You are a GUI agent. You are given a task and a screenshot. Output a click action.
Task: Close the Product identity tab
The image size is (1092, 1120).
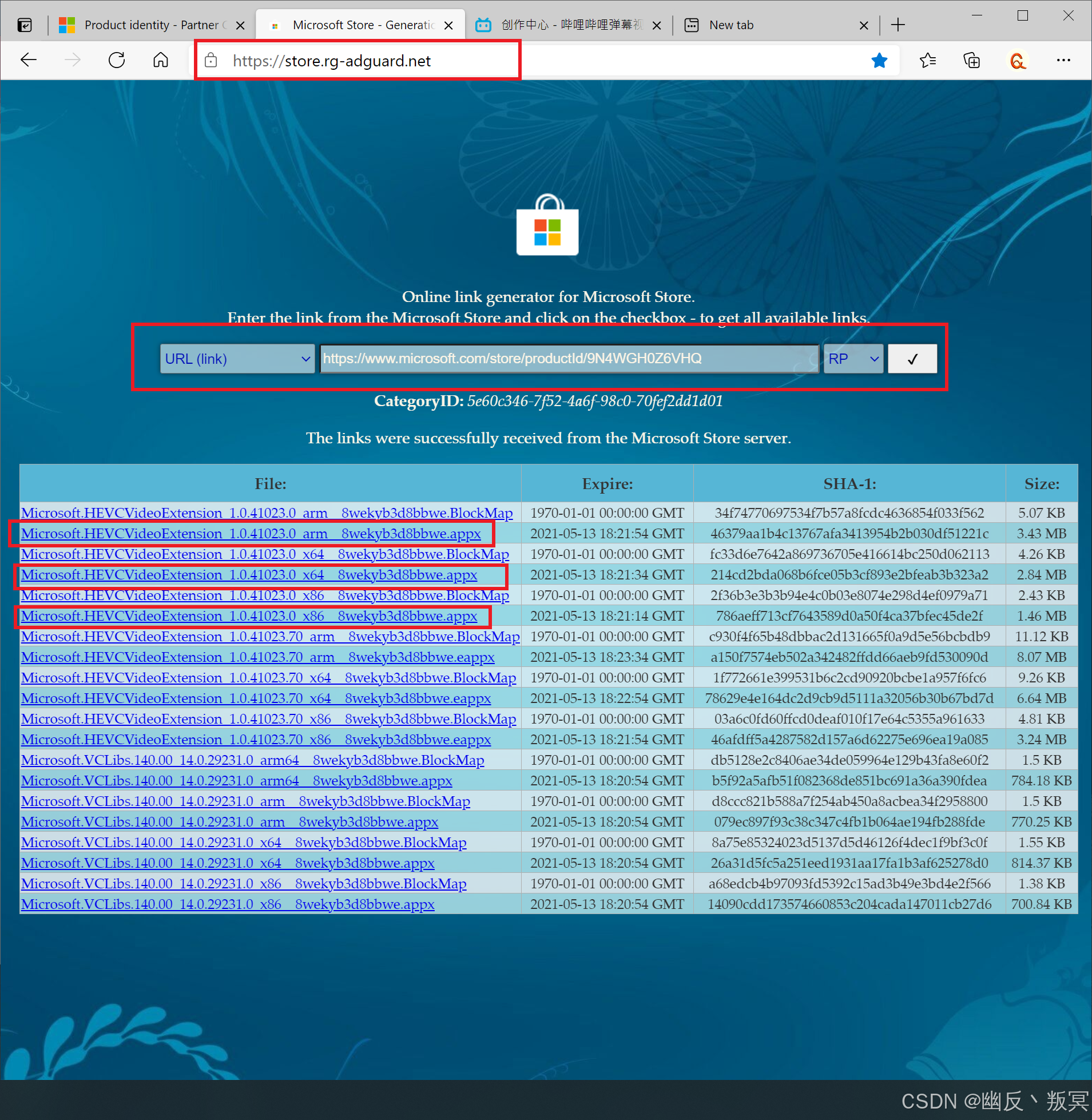(x=240, y=25)
